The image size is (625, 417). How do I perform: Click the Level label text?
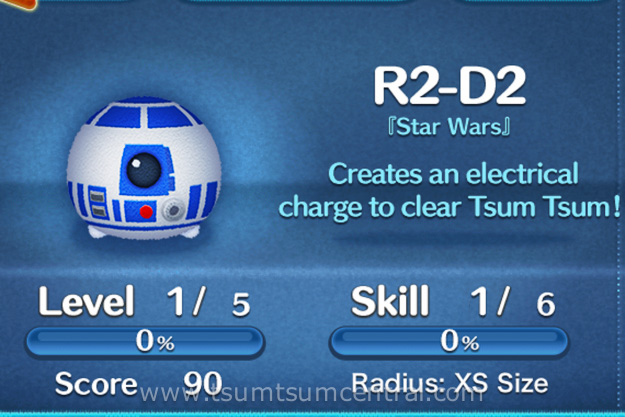pyautogui.click(x=86, y=302)
